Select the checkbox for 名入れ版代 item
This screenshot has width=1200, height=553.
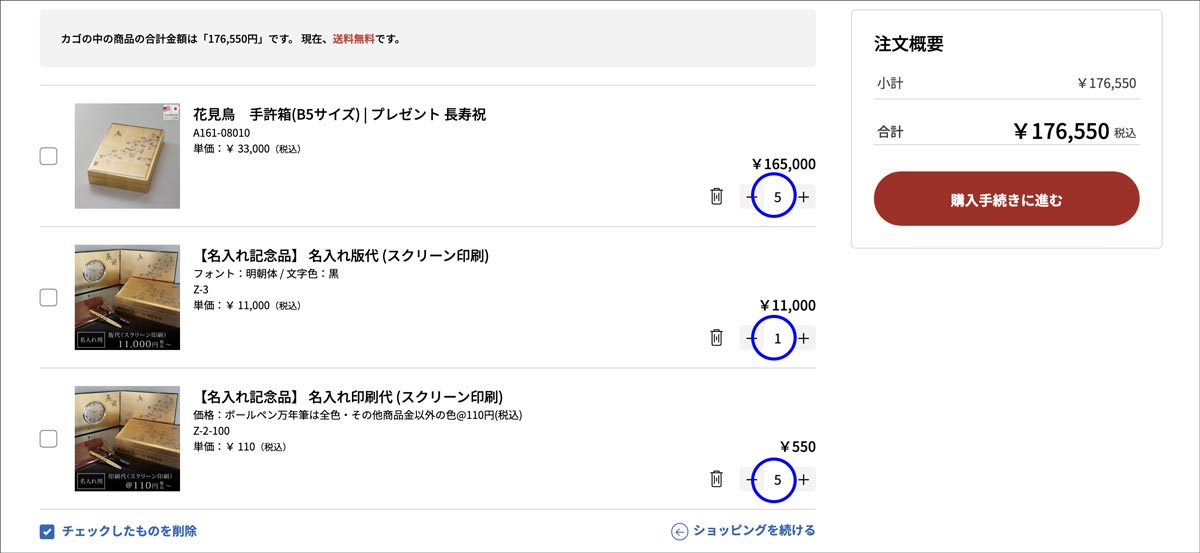coord(48,297)
